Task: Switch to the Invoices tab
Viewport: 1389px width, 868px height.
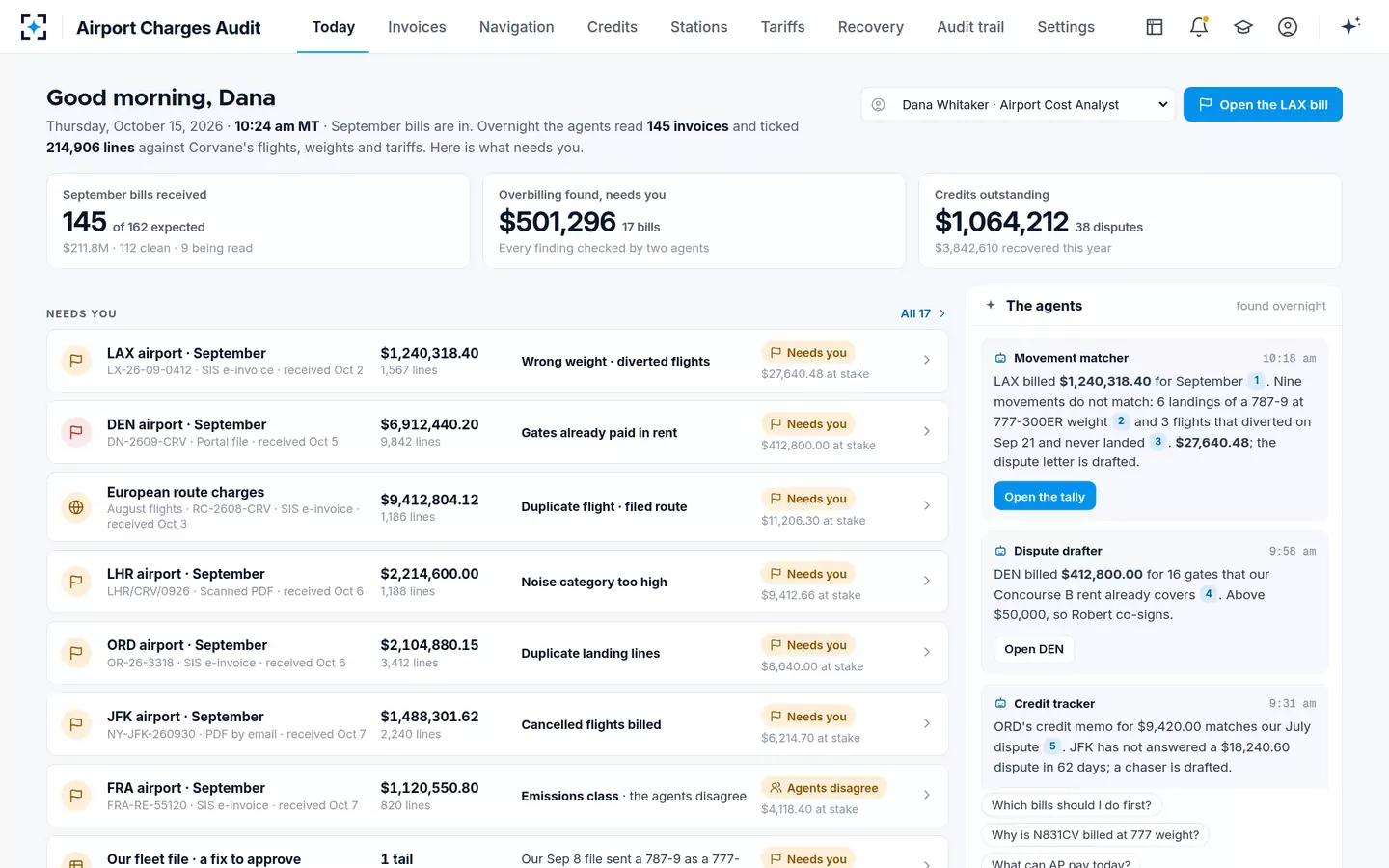Action: click(x=417, y=27)
